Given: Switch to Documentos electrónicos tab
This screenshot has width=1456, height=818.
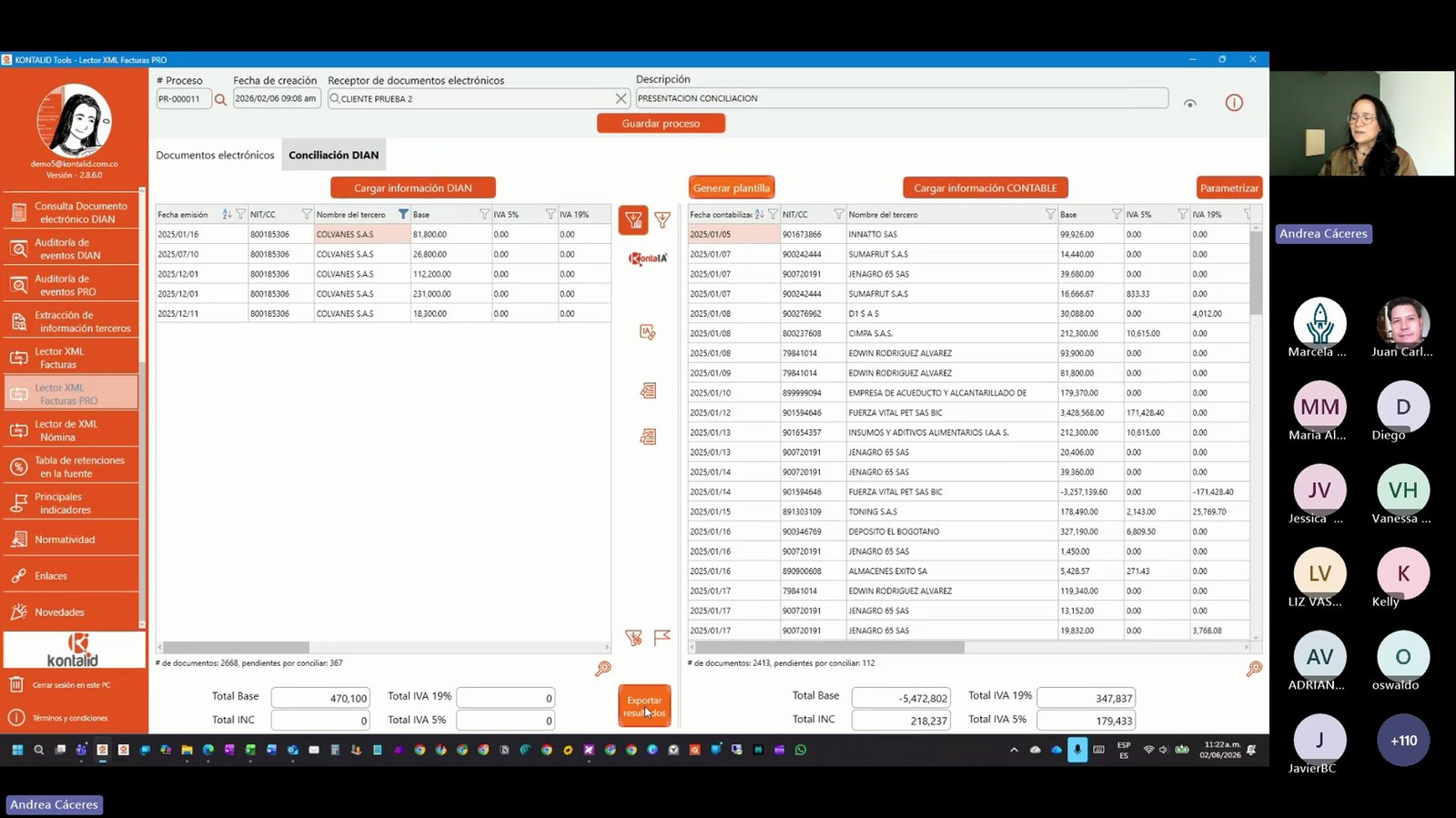Looking at the screenshot, I should pyautogui.click(x=215, y=156).
